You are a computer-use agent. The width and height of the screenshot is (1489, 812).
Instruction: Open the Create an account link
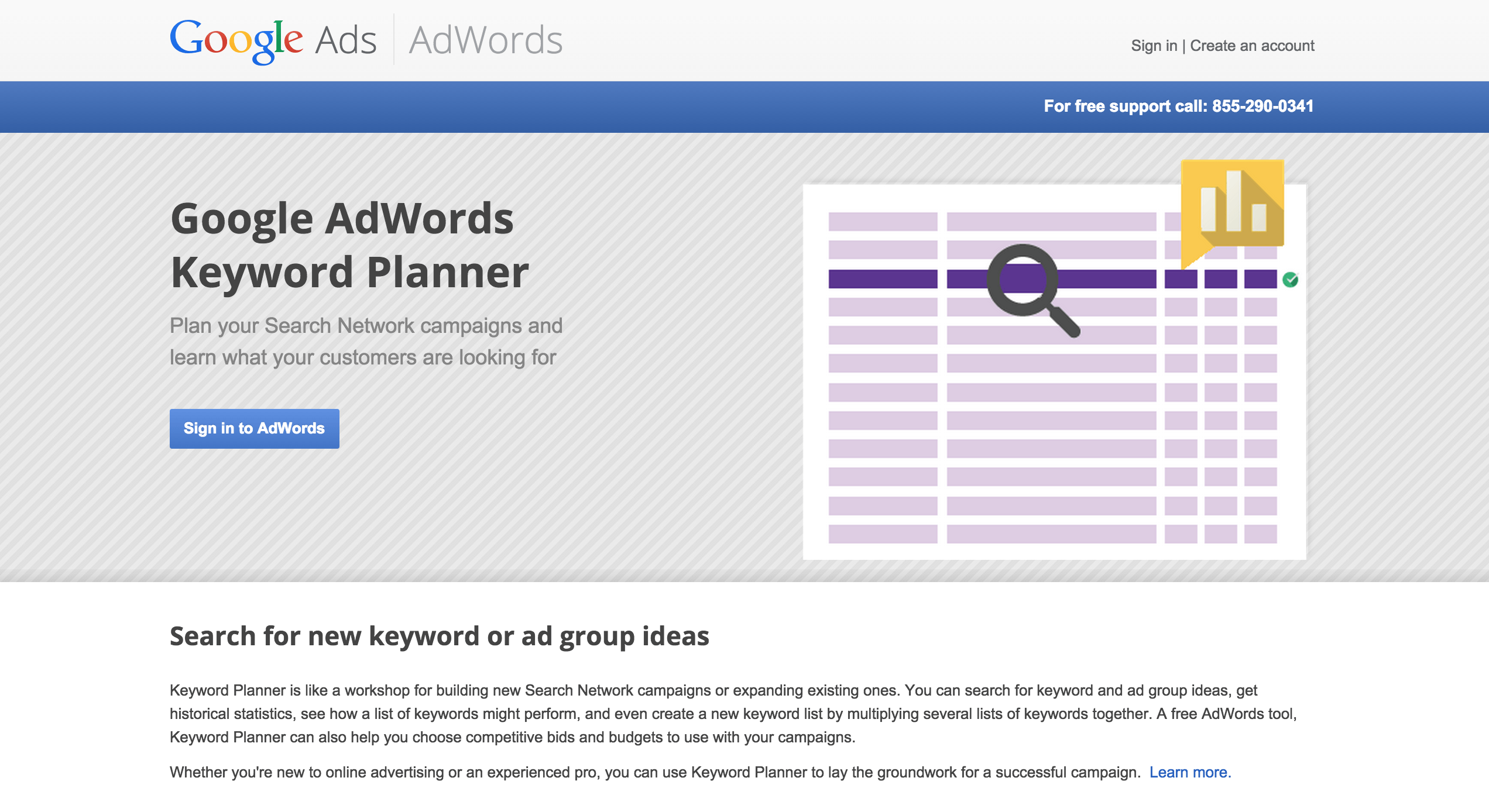1252,46
